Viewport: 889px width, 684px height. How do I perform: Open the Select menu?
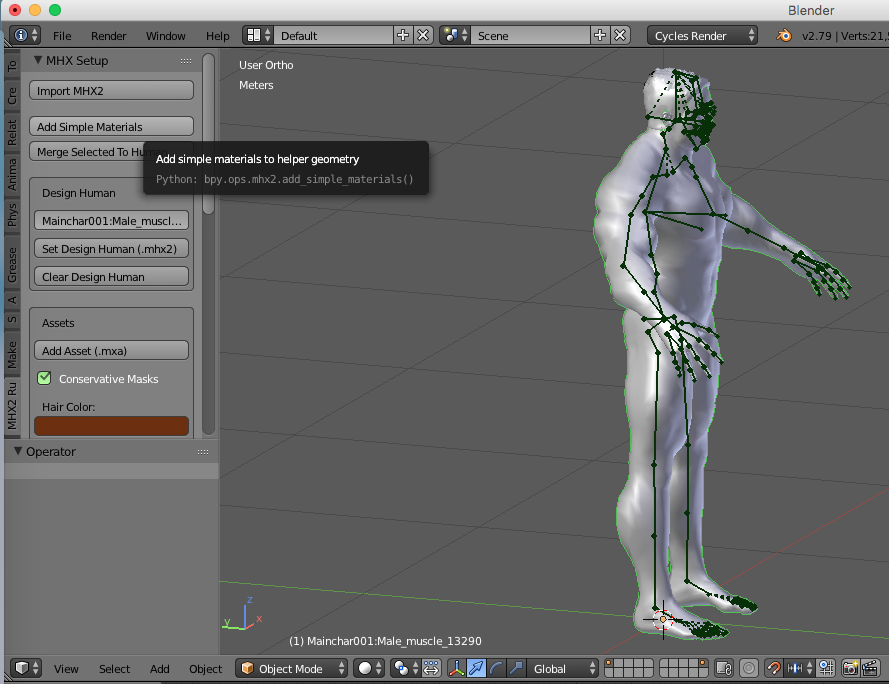coord(115,669)
